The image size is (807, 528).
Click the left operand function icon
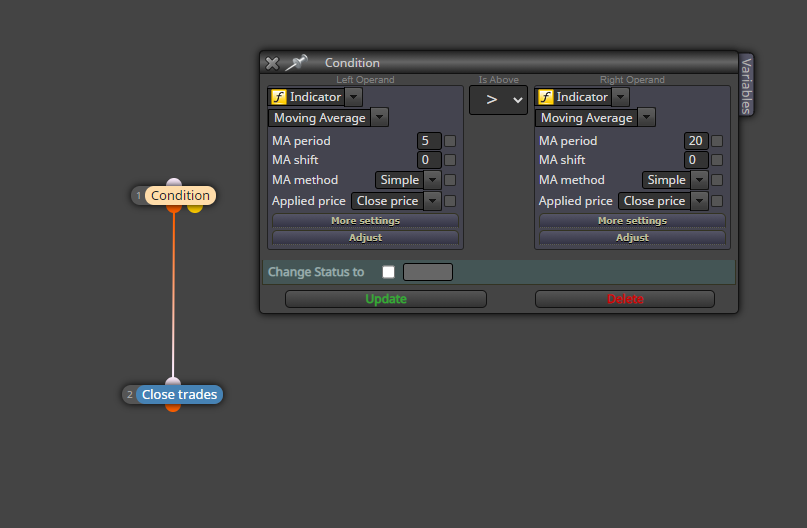tap(278, 97)
